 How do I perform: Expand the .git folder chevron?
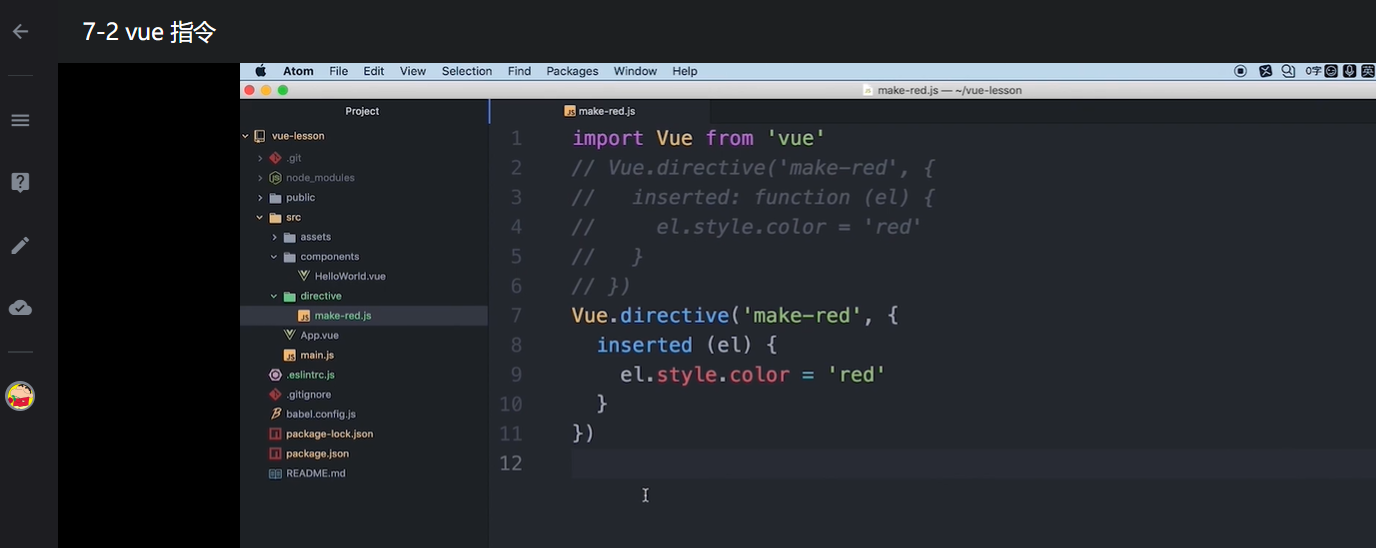coord(260,158)
